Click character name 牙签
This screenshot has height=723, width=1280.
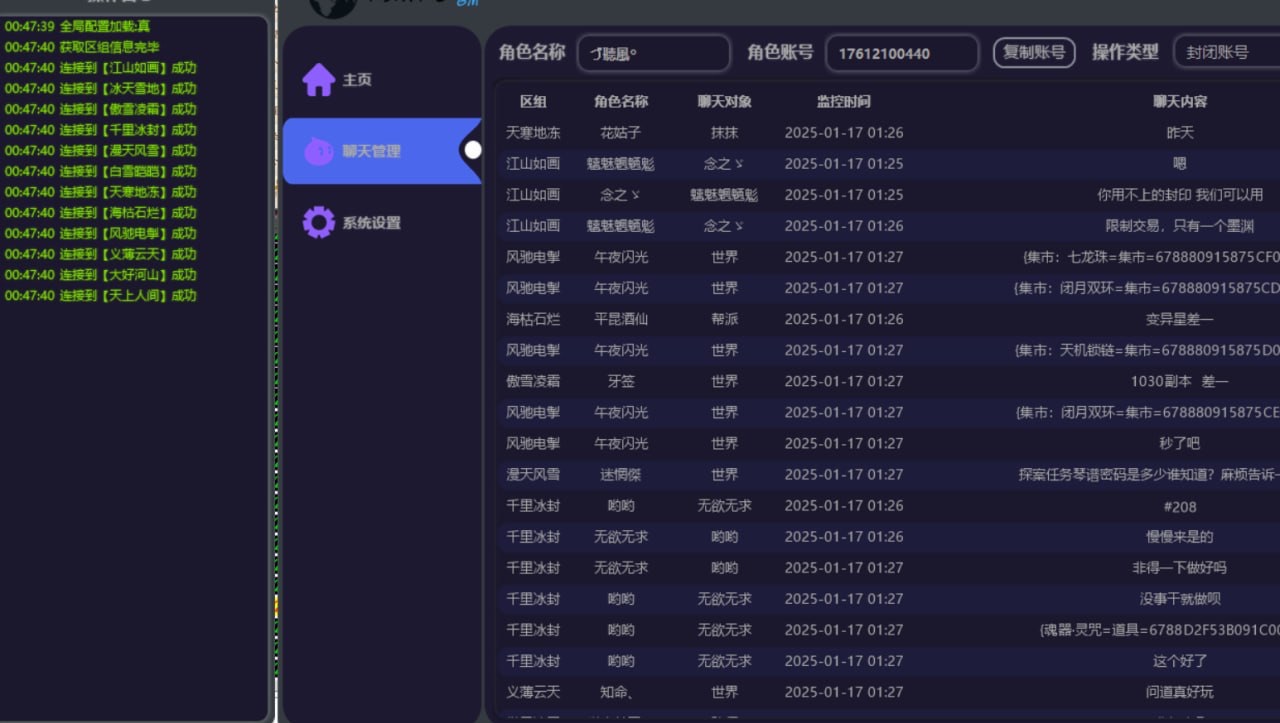tap(621, 381)
